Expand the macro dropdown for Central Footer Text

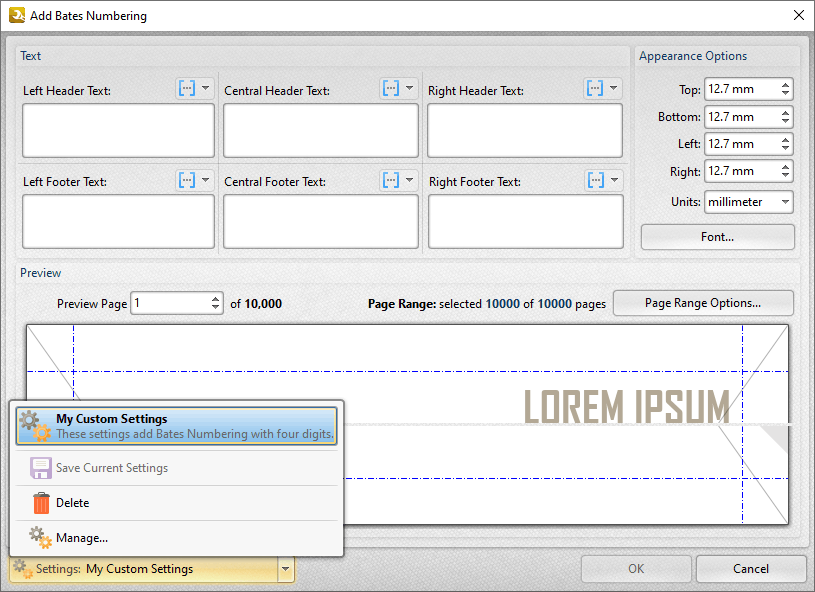407,180
